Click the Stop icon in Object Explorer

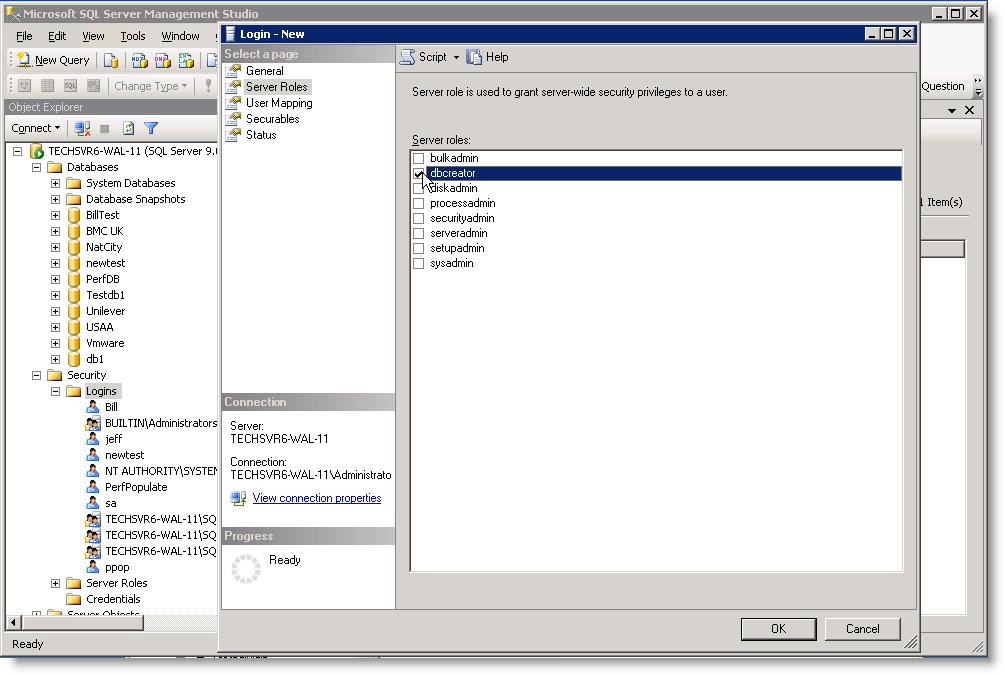[x=104, y=129]
